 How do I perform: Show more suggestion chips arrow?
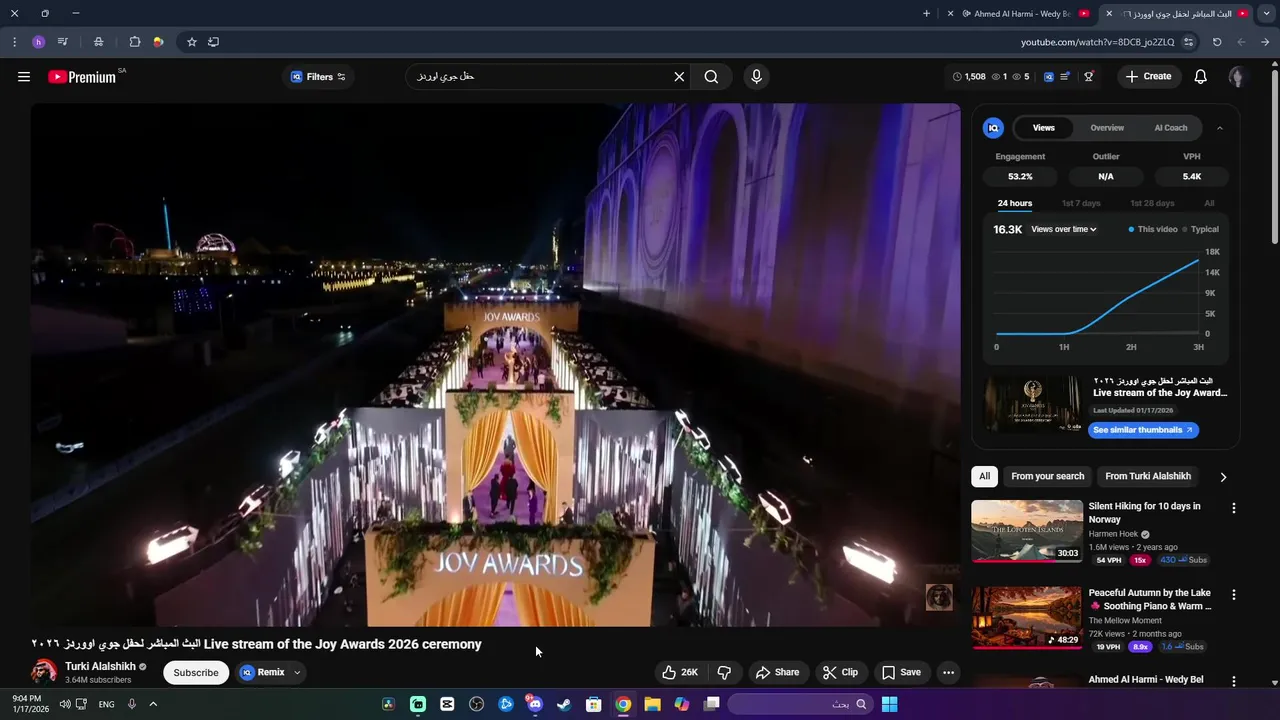[1222, 477]
